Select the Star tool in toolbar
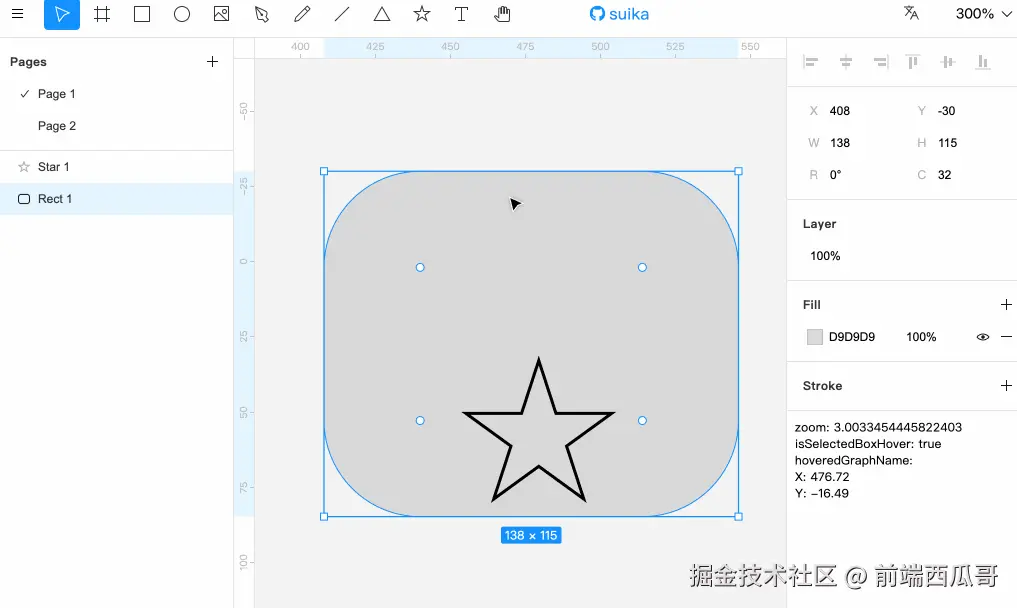Image resolution: width=1017 pixels, height=608 pixels. point(422,14)
